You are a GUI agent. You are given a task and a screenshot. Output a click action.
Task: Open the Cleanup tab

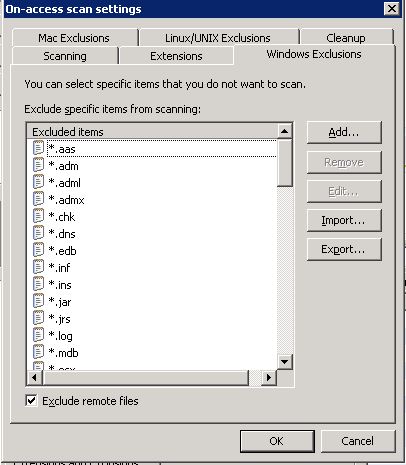tap(347, 38)
